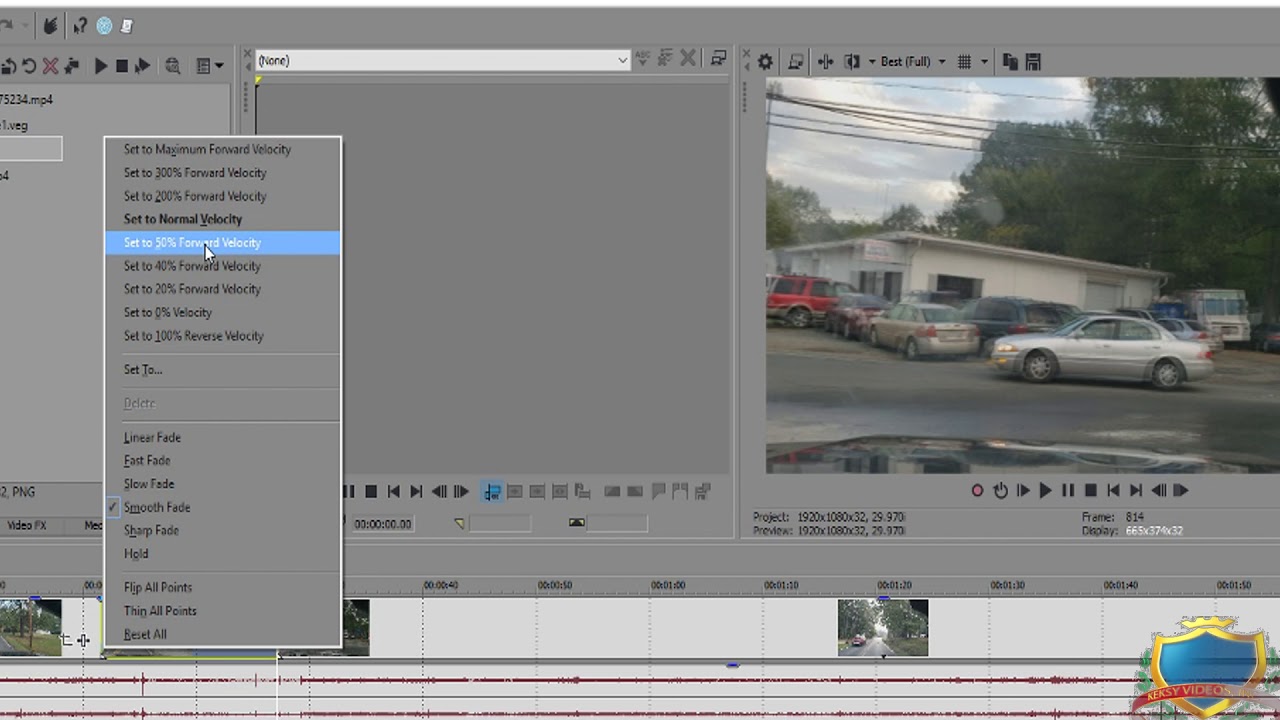Play the video in preview transport
The width and height of the screenshot is (1280, 720).
pyautogui.click(x=1046, y=490)
